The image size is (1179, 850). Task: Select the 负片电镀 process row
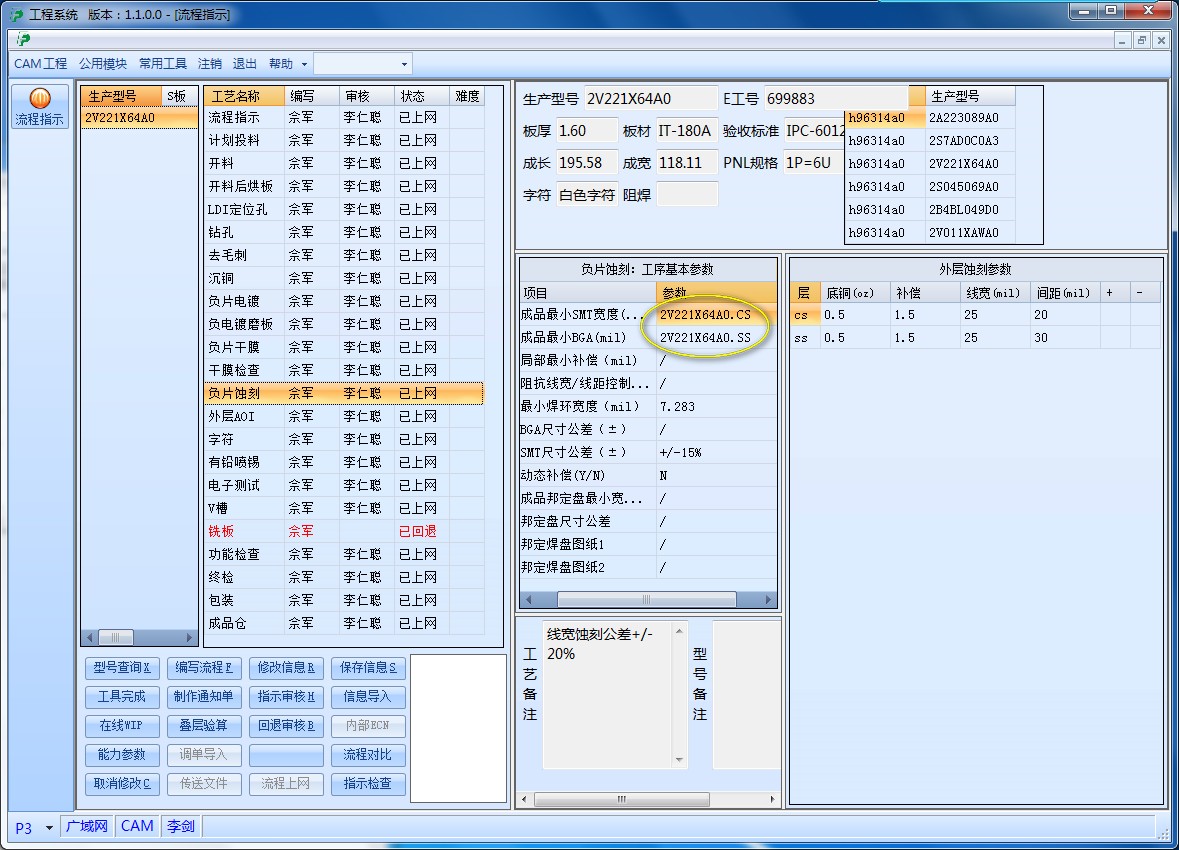(x=344, y=301)
